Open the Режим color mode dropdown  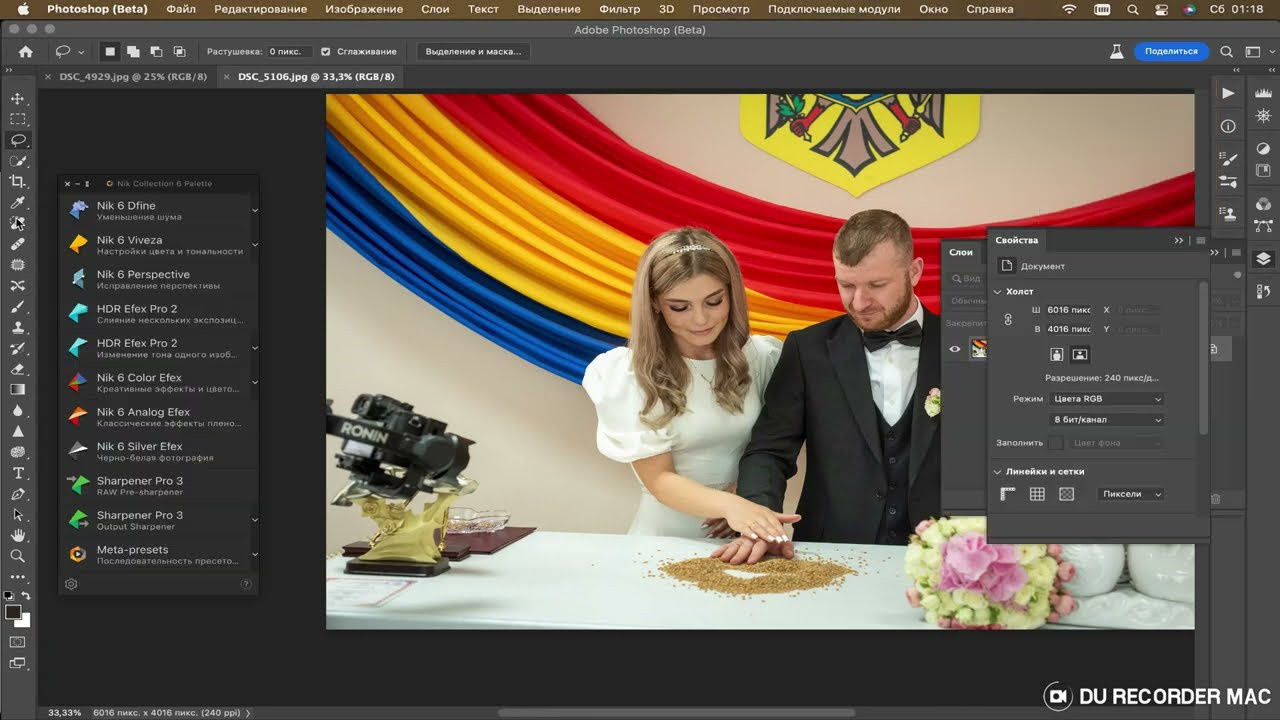(1106, 399)
